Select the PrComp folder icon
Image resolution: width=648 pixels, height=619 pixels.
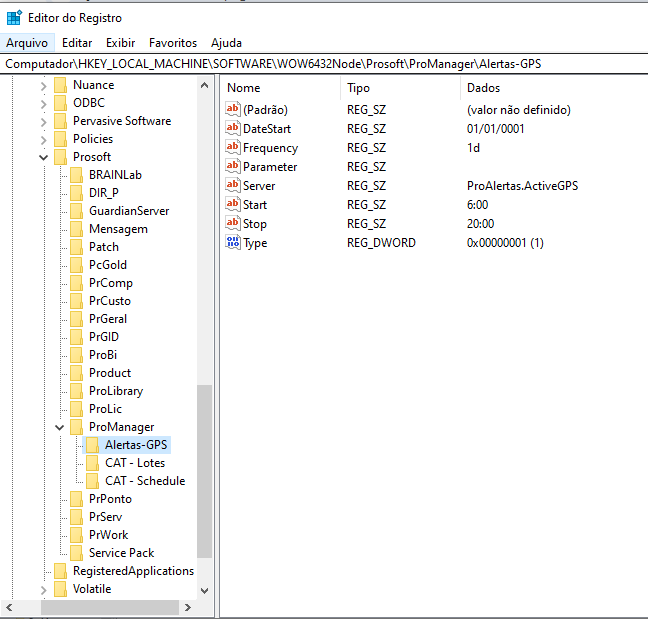point(76,283)
